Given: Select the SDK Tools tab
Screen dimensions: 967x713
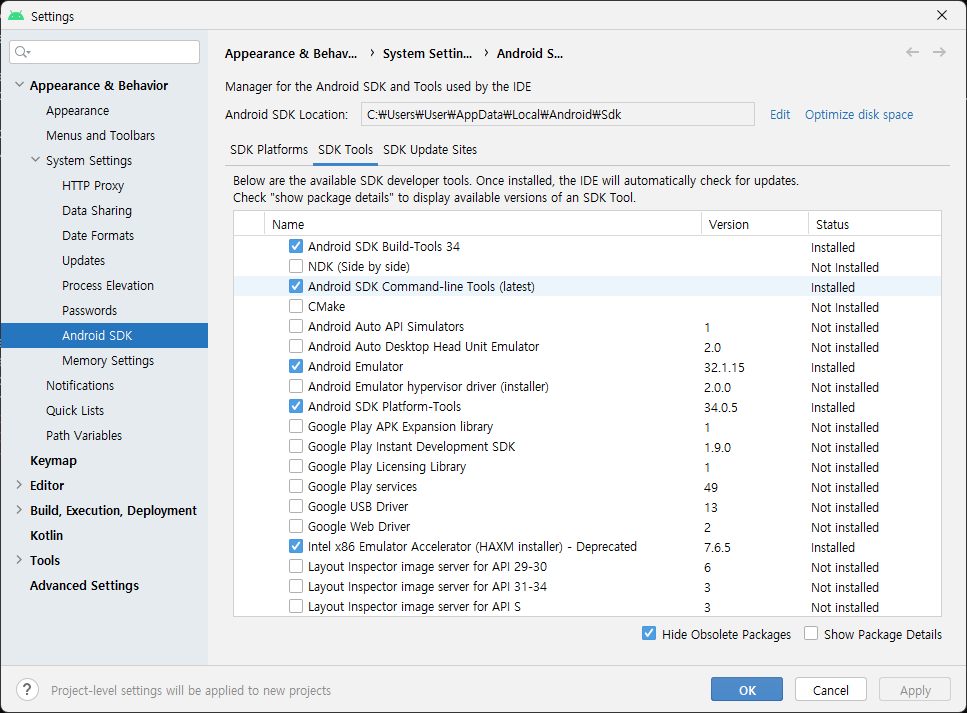Looking at the screenshot, I should (x=345, y=149).
